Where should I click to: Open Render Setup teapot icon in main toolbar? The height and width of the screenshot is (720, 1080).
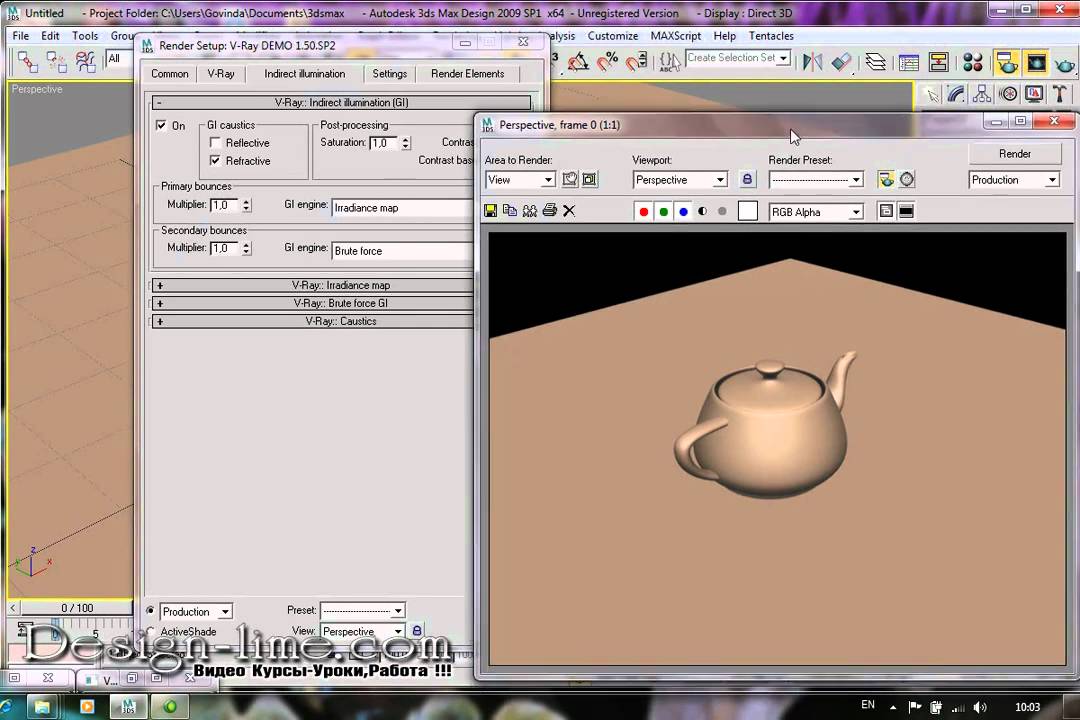[x=1006, y=63]
